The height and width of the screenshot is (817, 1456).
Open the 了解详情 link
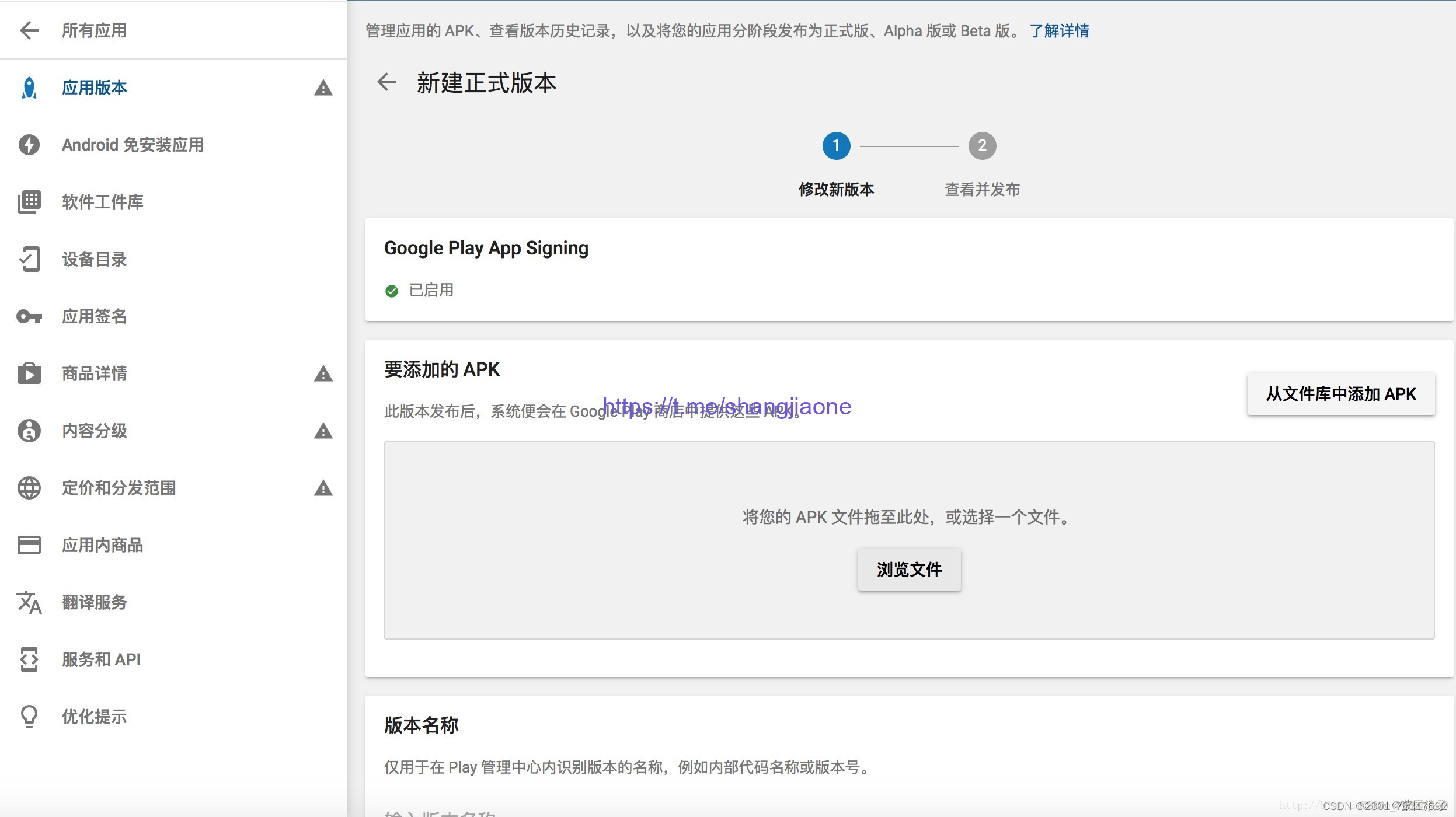pos(1059,31)
